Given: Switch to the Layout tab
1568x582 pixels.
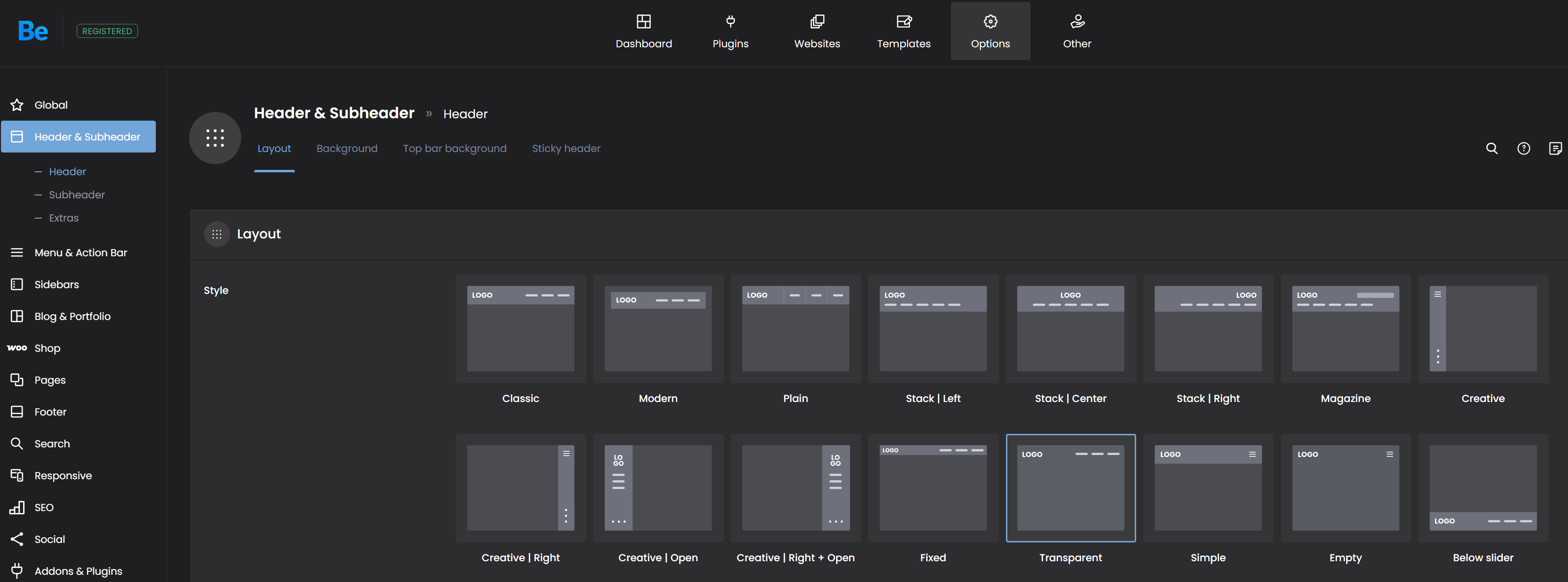Looking at the screenshot, I should click(274, 149).
